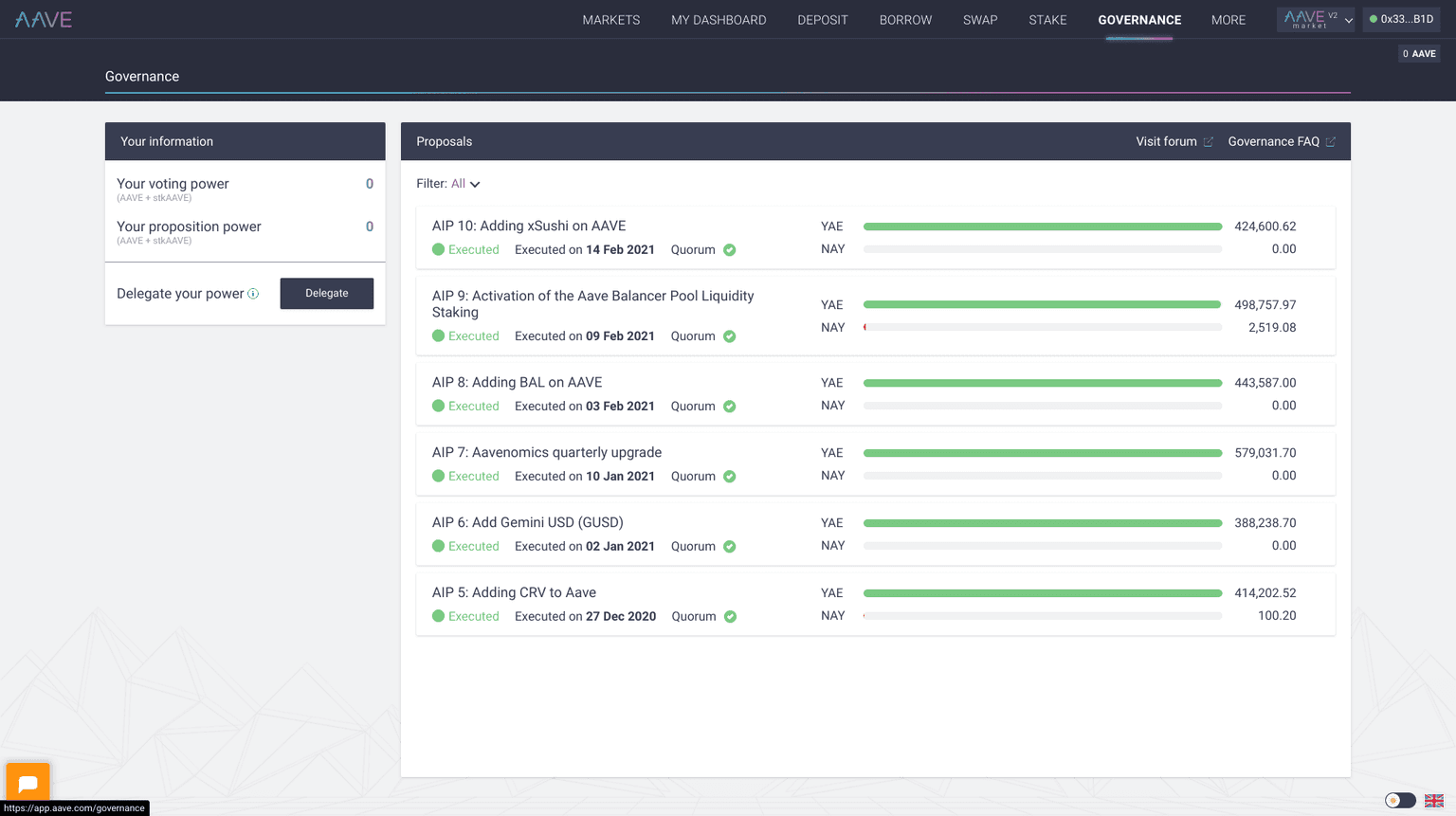
Task: Click the external link icon next to Visit forum
Action: coord(1208,142)
